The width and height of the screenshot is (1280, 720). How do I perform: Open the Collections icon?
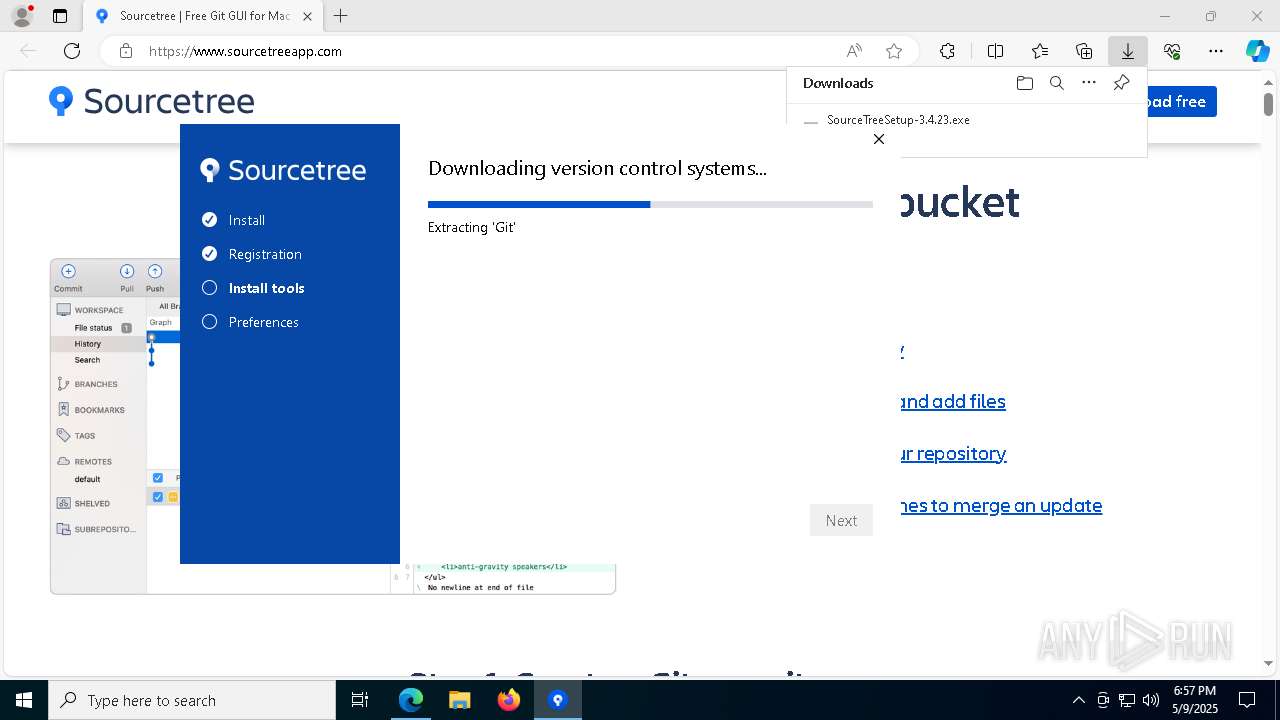(1084, 51)
